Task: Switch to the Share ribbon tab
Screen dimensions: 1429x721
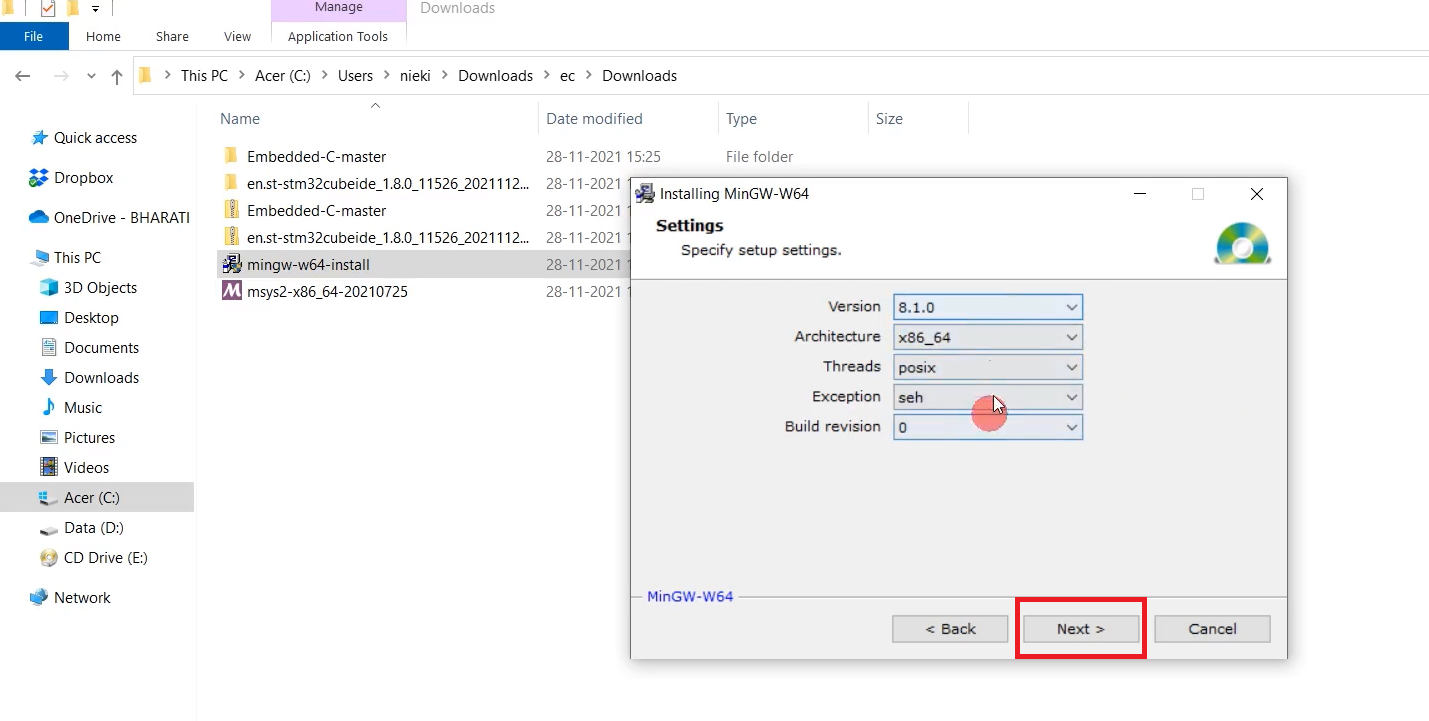Action: 172,36
